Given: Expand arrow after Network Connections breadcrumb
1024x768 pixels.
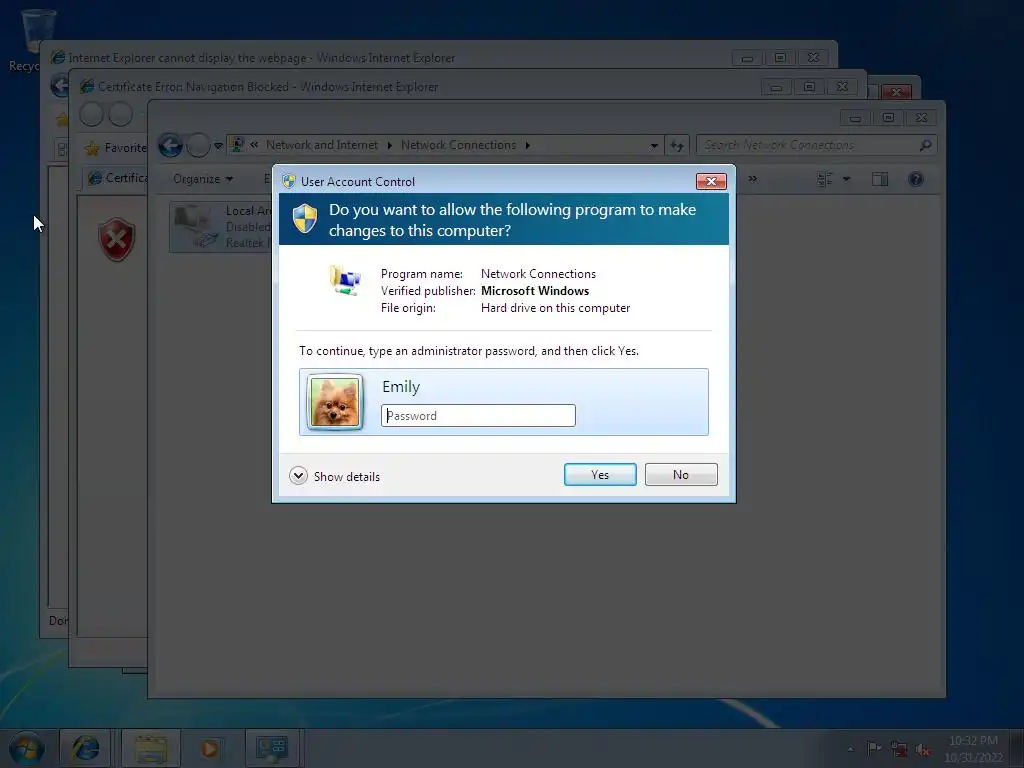Looking at the screenshot, I should tap(527, 145).
